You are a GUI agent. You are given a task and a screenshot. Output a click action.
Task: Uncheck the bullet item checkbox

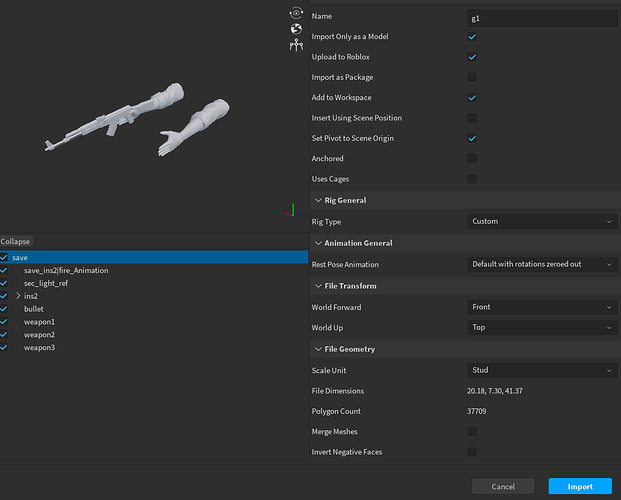pyautogui.click(x=5, y=309)
